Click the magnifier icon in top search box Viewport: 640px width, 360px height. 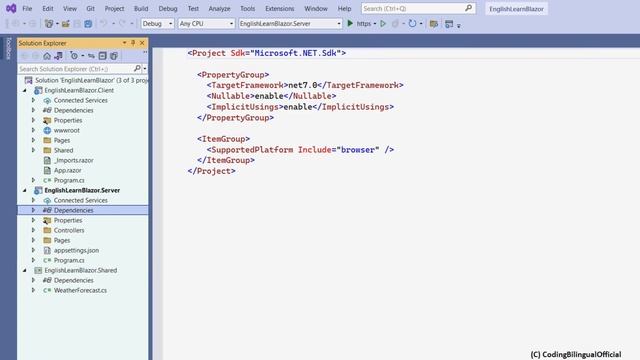(469, 8)
